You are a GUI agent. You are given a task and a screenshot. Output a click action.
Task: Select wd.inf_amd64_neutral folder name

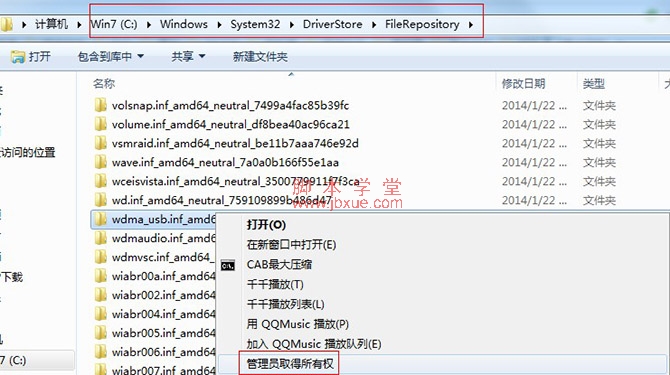pyautogui.click(x=221, y=200)
